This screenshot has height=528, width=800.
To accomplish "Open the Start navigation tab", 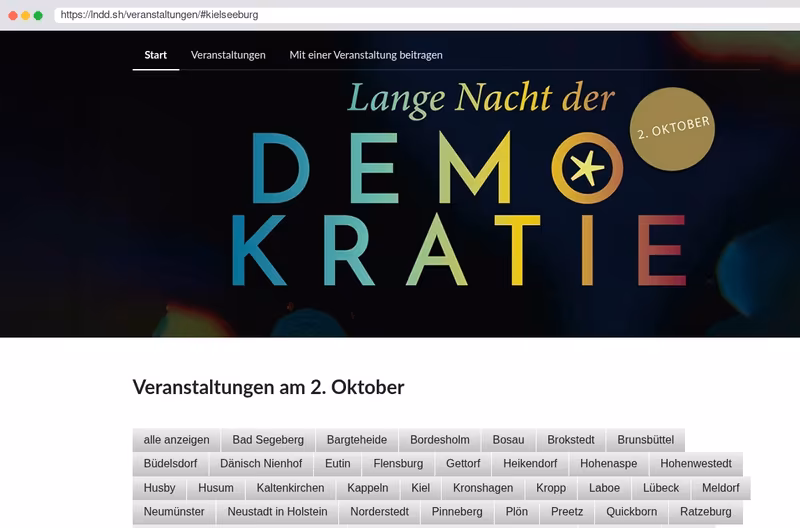I will [156, 55].
